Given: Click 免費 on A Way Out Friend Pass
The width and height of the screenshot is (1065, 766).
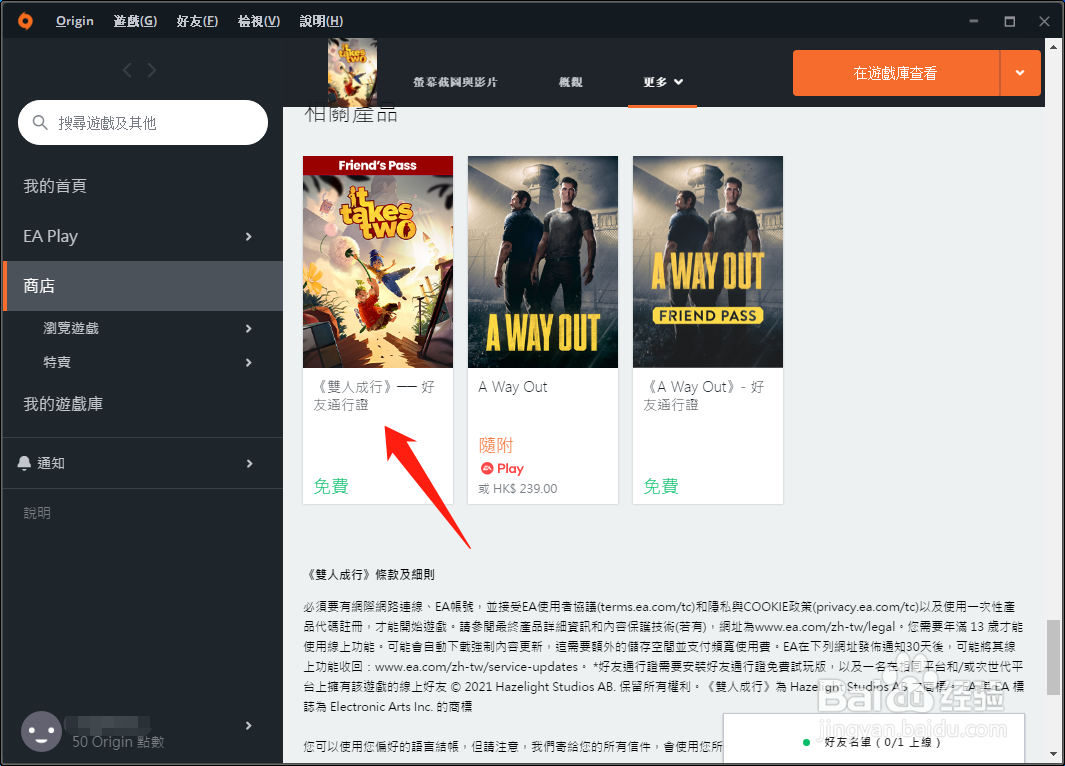Looking at the screenshot, I should coord(661,486).
